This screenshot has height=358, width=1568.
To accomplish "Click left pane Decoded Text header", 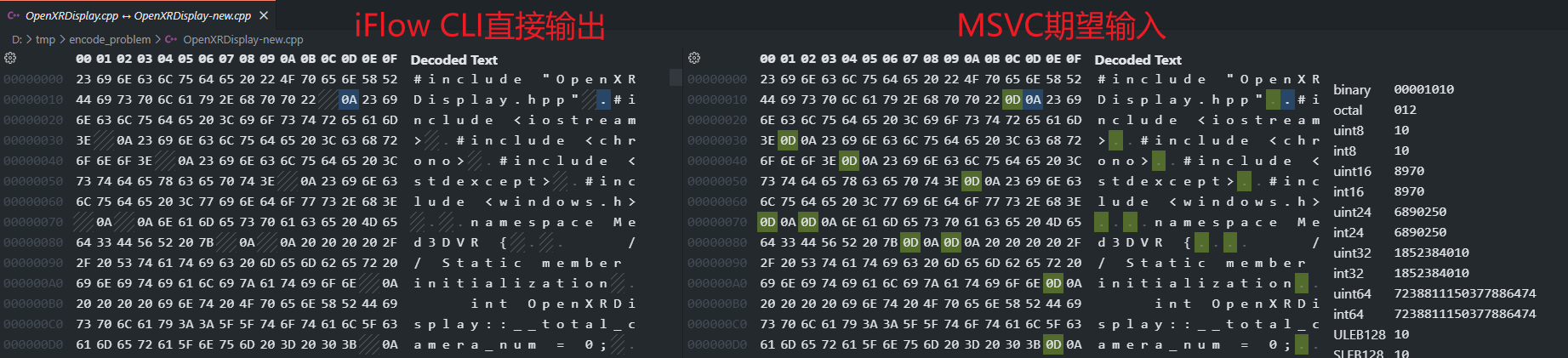I will [x=453, y=60].
